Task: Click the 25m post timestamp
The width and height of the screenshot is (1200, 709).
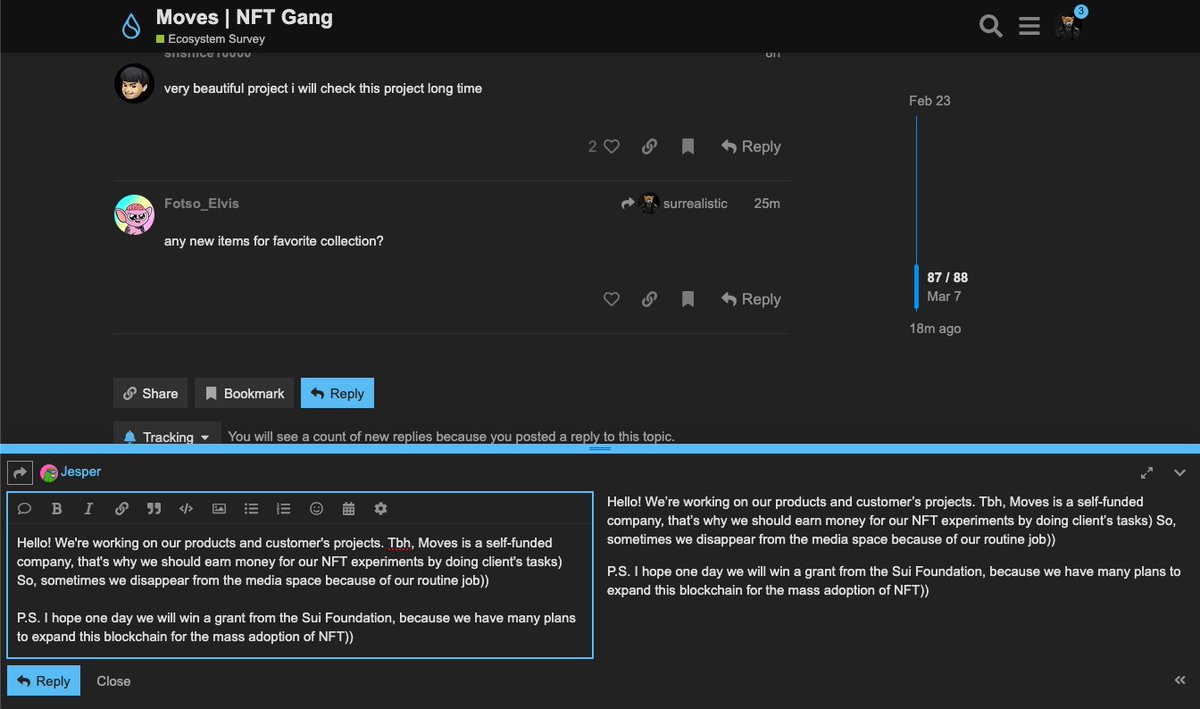Action: pyautogui.click(x=767, y=203)
